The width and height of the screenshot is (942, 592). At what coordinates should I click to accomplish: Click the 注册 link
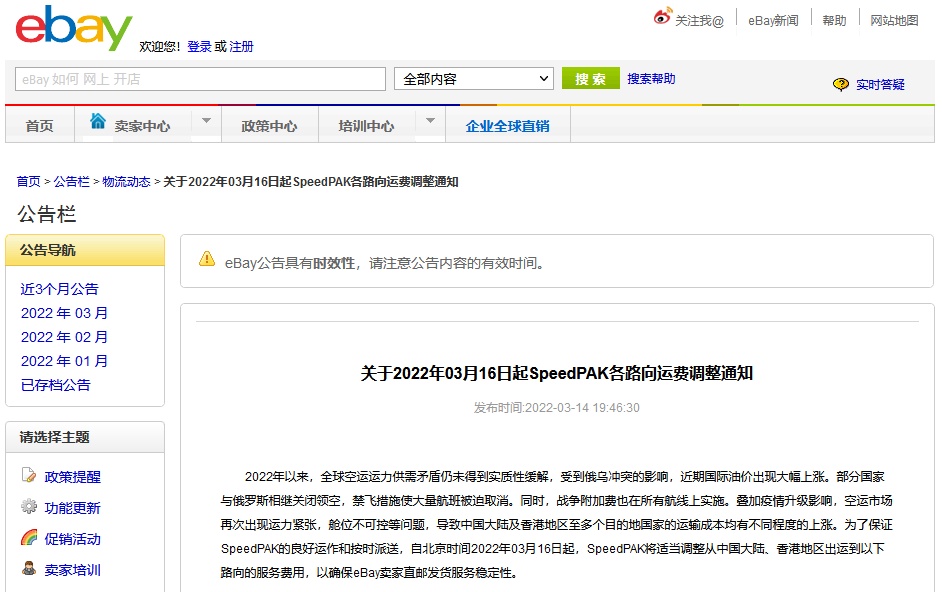(242, 46)
